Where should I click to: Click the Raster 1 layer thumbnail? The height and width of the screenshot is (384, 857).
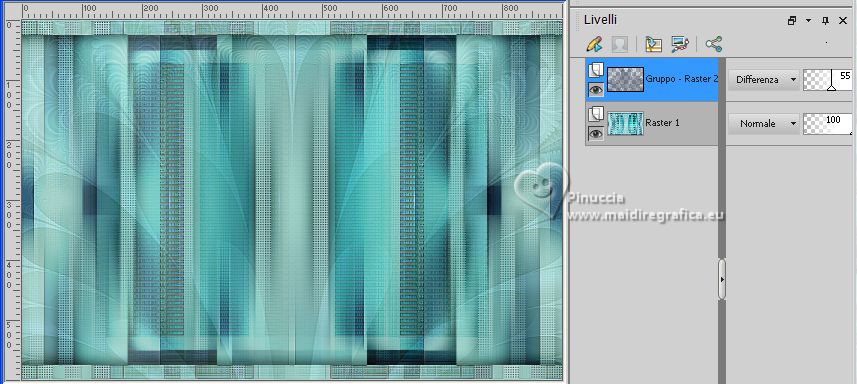[625, 123]
